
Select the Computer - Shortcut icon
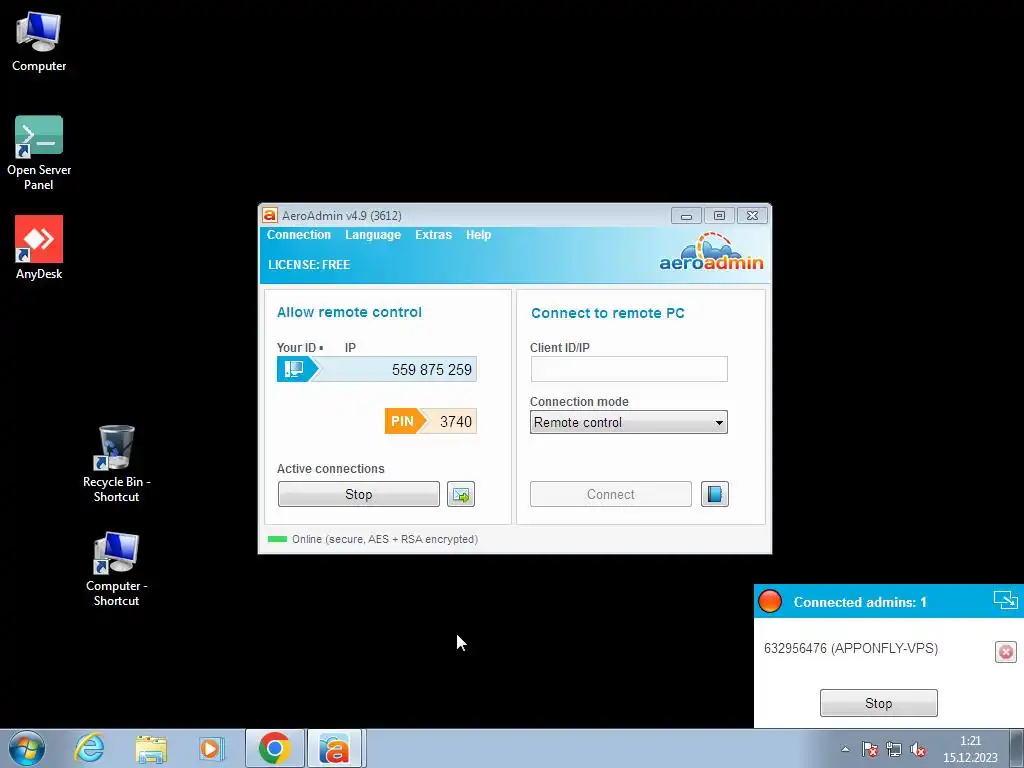(x=116, y=569)
